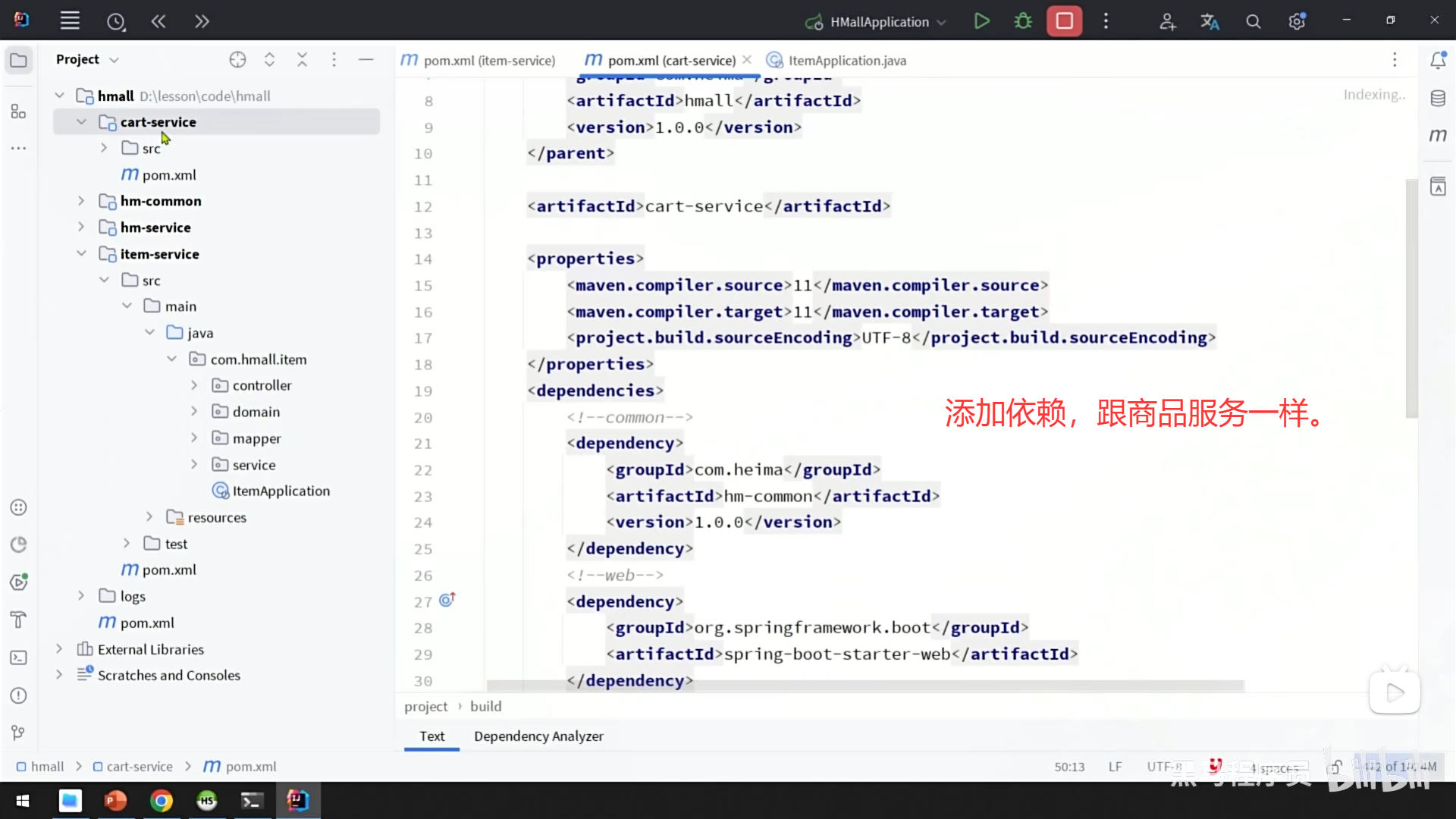Open the HMallApplication run configuration dropdown

tap(880, 22)
